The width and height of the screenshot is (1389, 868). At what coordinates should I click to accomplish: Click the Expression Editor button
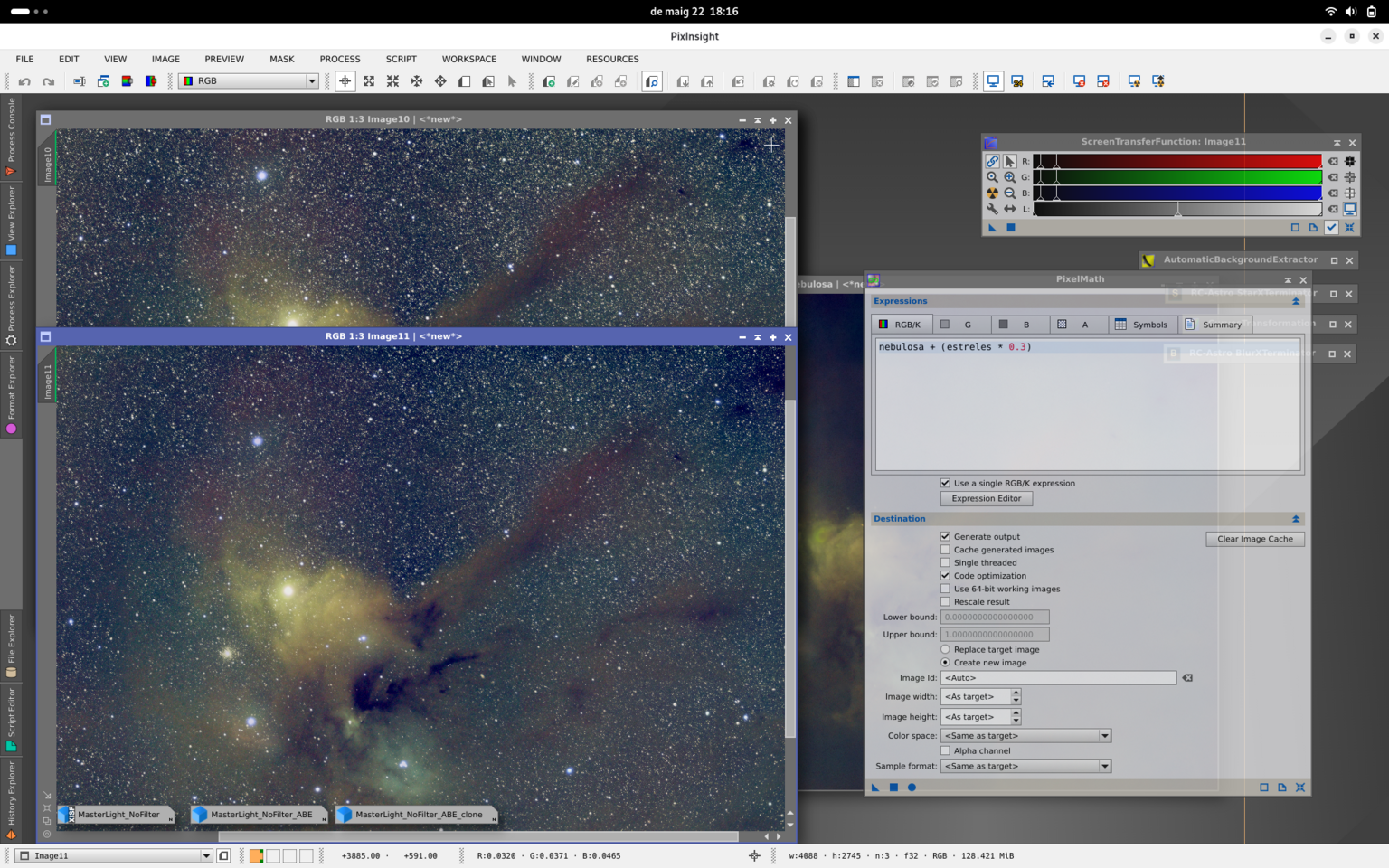tap(987, 499)
